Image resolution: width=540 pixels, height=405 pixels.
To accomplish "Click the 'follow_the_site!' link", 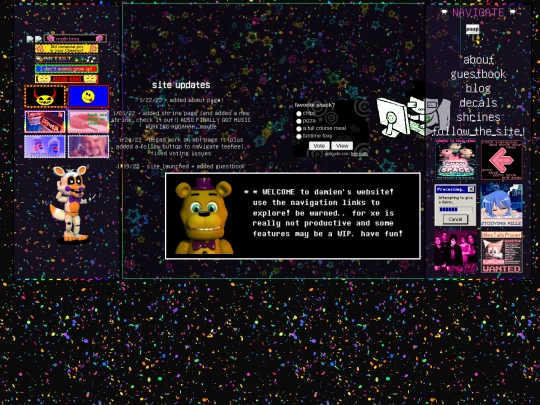I will (x=478, y=131).
